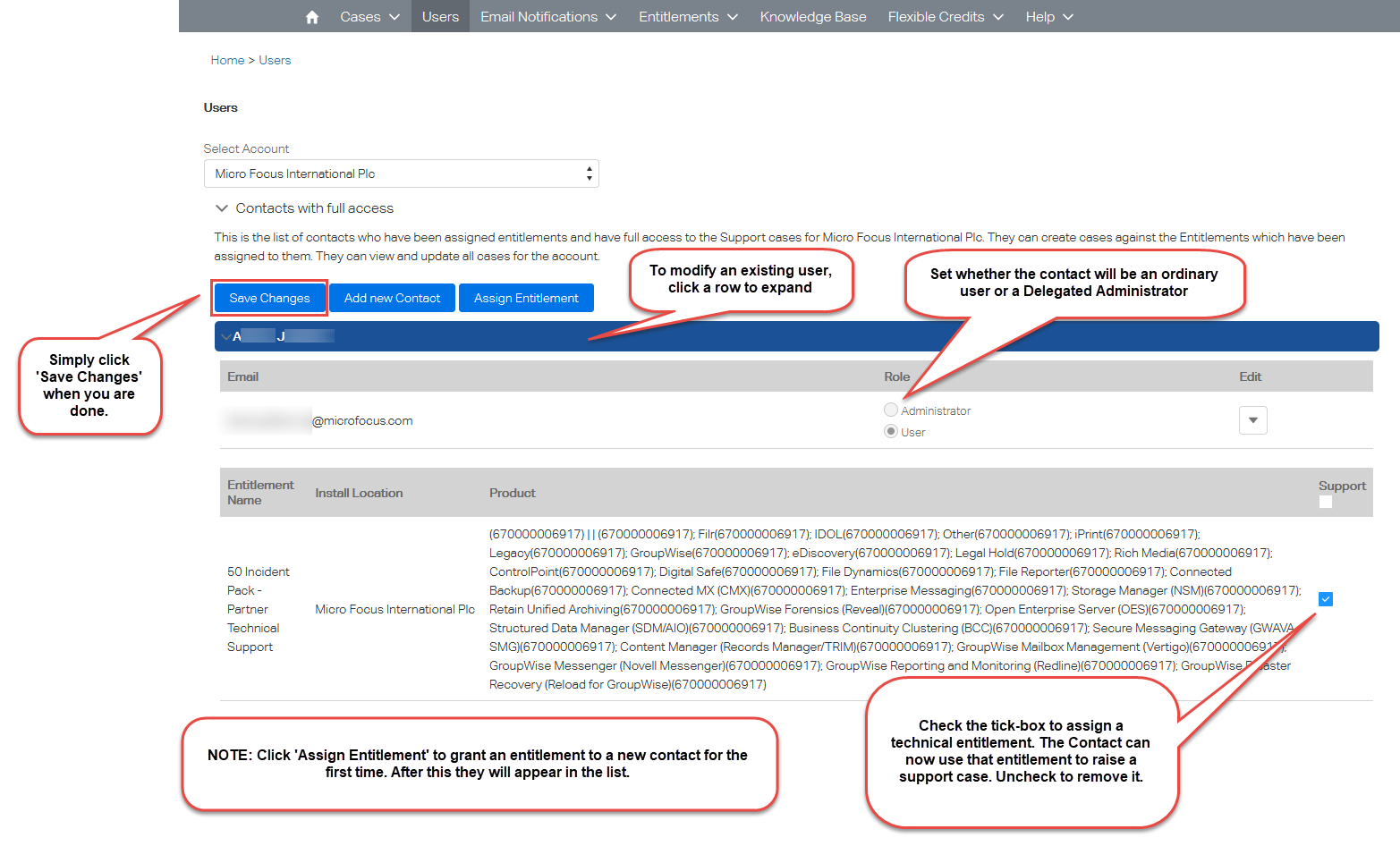Viewport: 1400px width, 846px height.
Task: Open the Email Notifications menu
Action: [x=547, y=17]
